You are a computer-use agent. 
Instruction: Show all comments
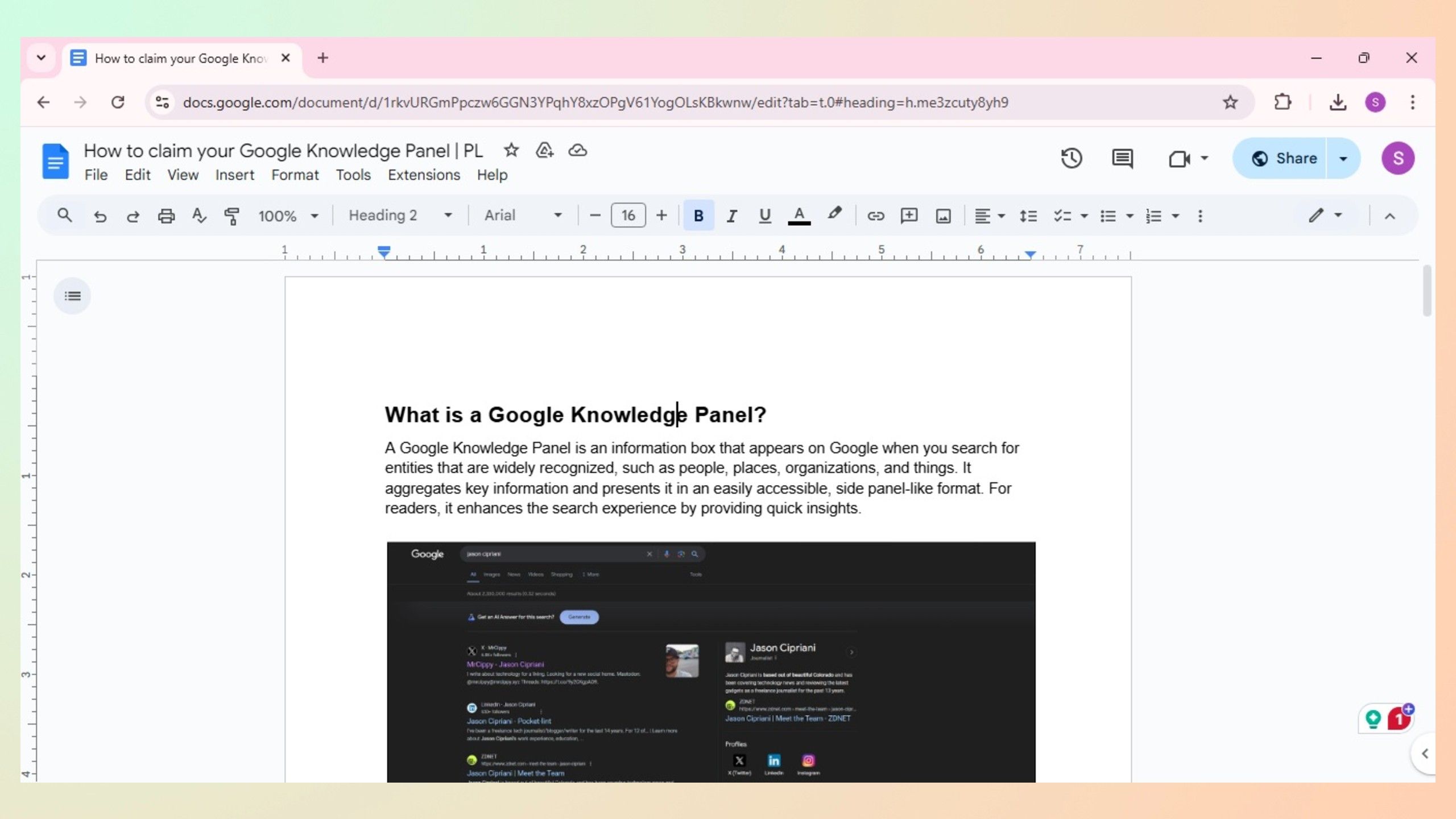pyautogui.click(x=1122, y=158)
